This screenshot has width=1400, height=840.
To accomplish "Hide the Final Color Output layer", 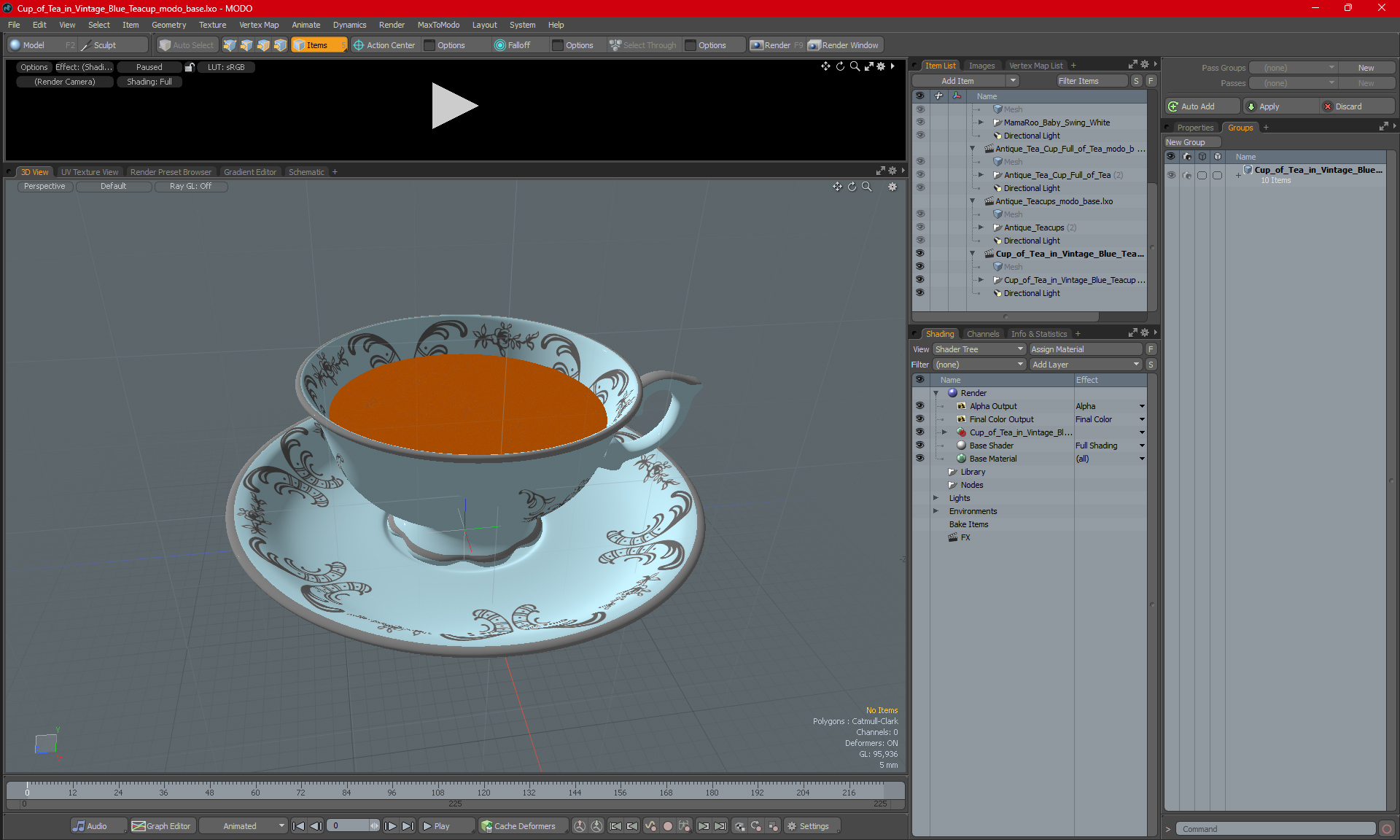I will pyautogui.click(x=920, y=419).
